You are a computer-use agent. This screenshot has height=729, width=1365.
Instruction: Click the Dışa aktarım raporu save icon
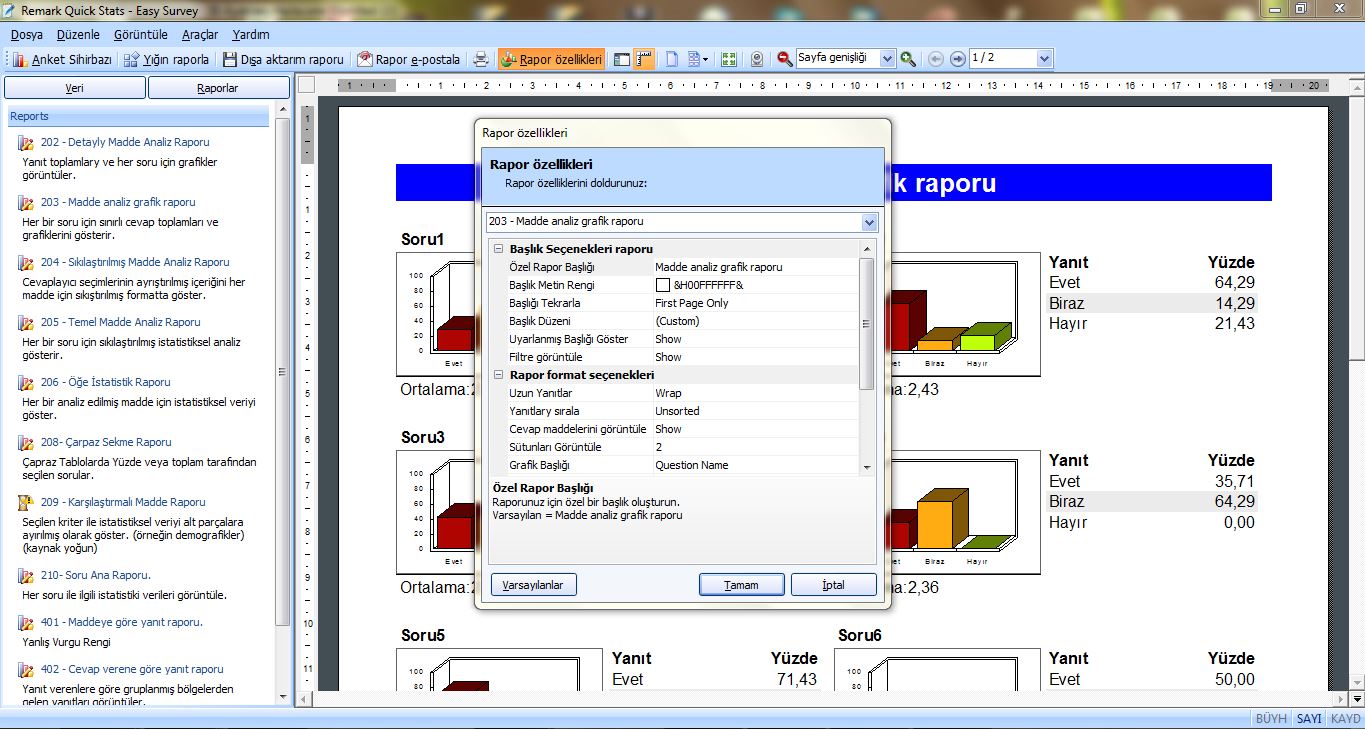(x=230, y=59)
